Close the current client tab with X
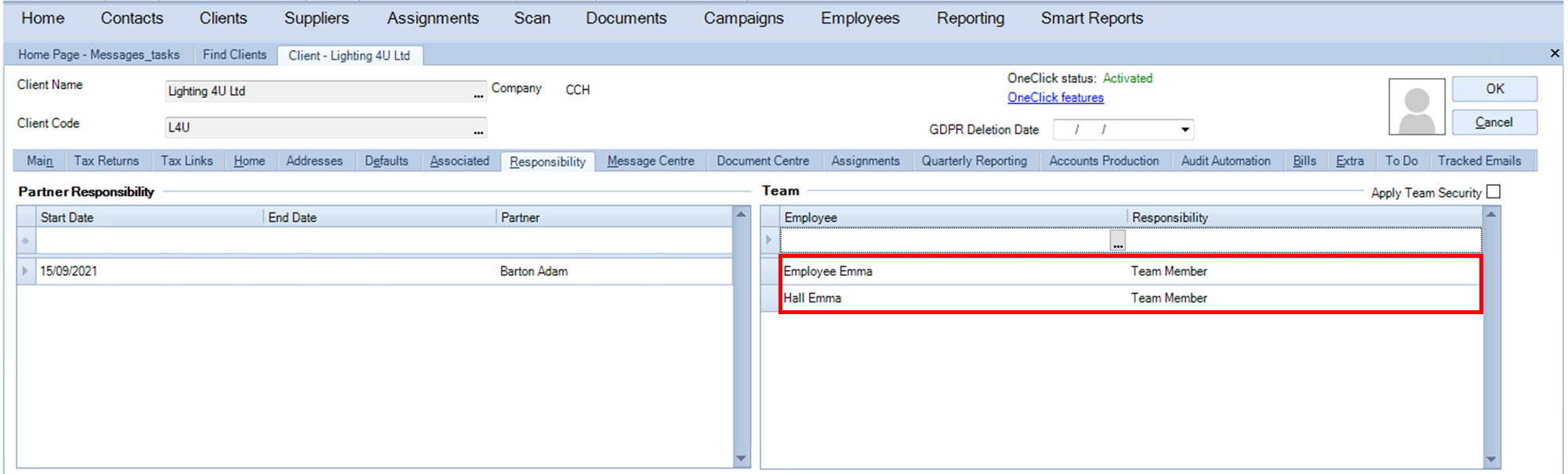This screenshot has width=1568, height=474. tap(1555, 53)
